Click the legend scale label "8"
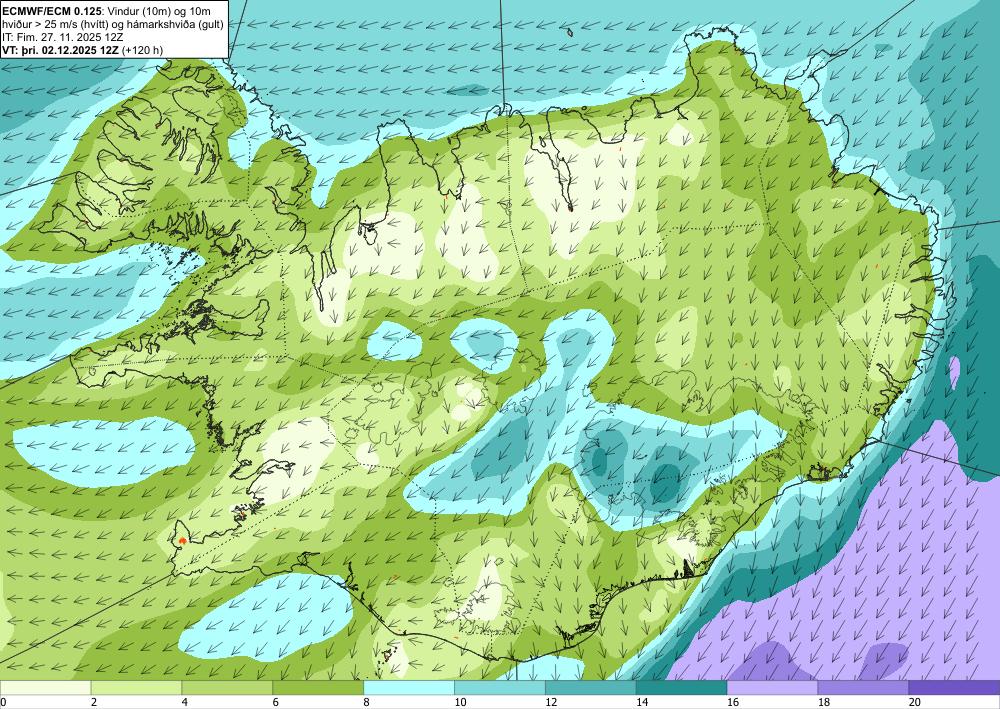This screenshot has height=709, width=1000. pyautogui.click(x=367, y=703)
